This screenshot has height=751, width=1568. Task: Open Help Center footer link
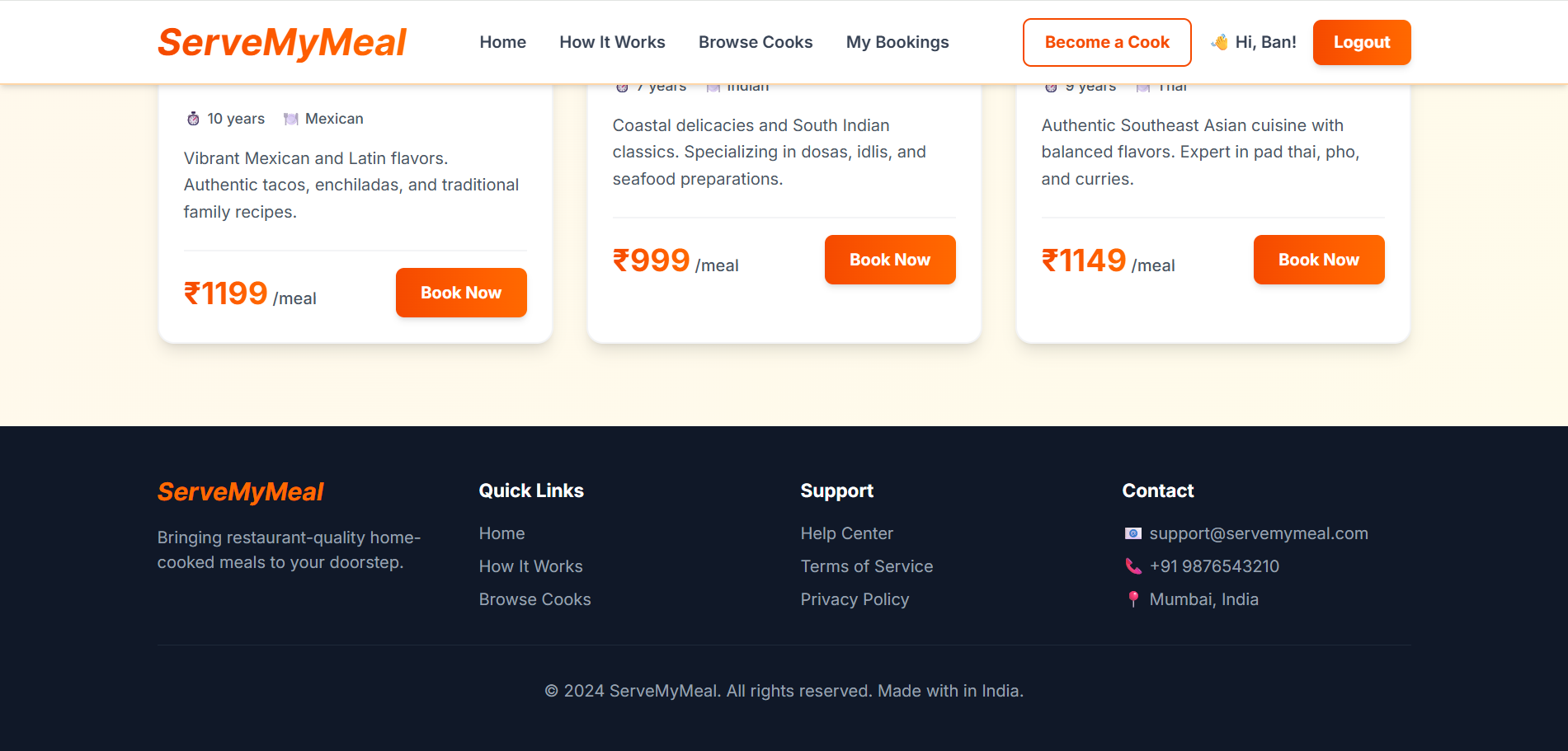pyautogui.click(x=846, y=533)
